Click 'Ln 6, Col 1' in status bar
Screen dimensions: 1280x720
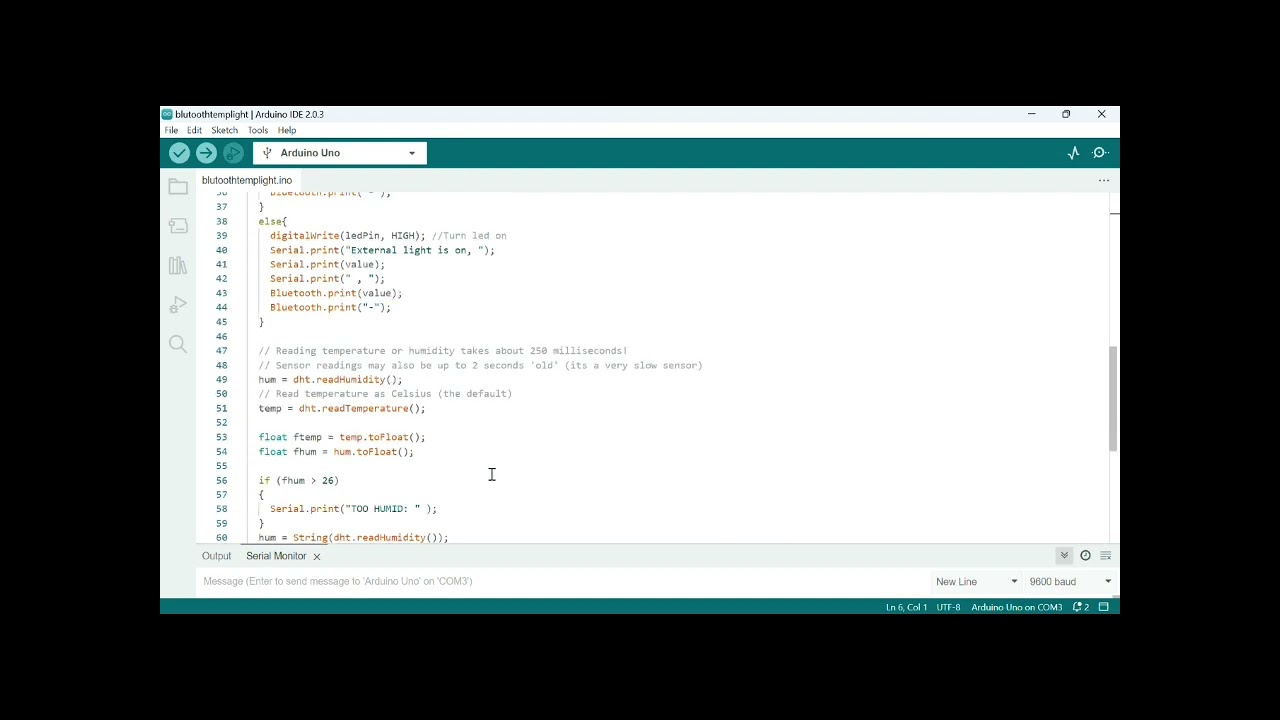pos(906,607)
